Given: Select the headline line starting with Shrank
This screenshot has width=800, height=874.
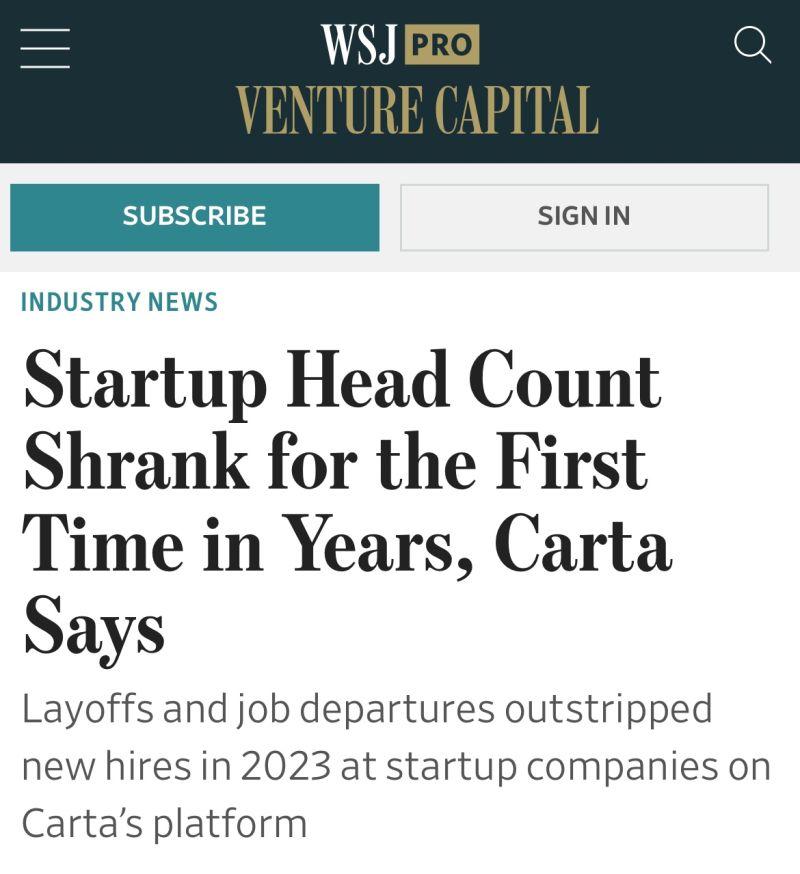Looking at the screenshot, I should 336,462.
